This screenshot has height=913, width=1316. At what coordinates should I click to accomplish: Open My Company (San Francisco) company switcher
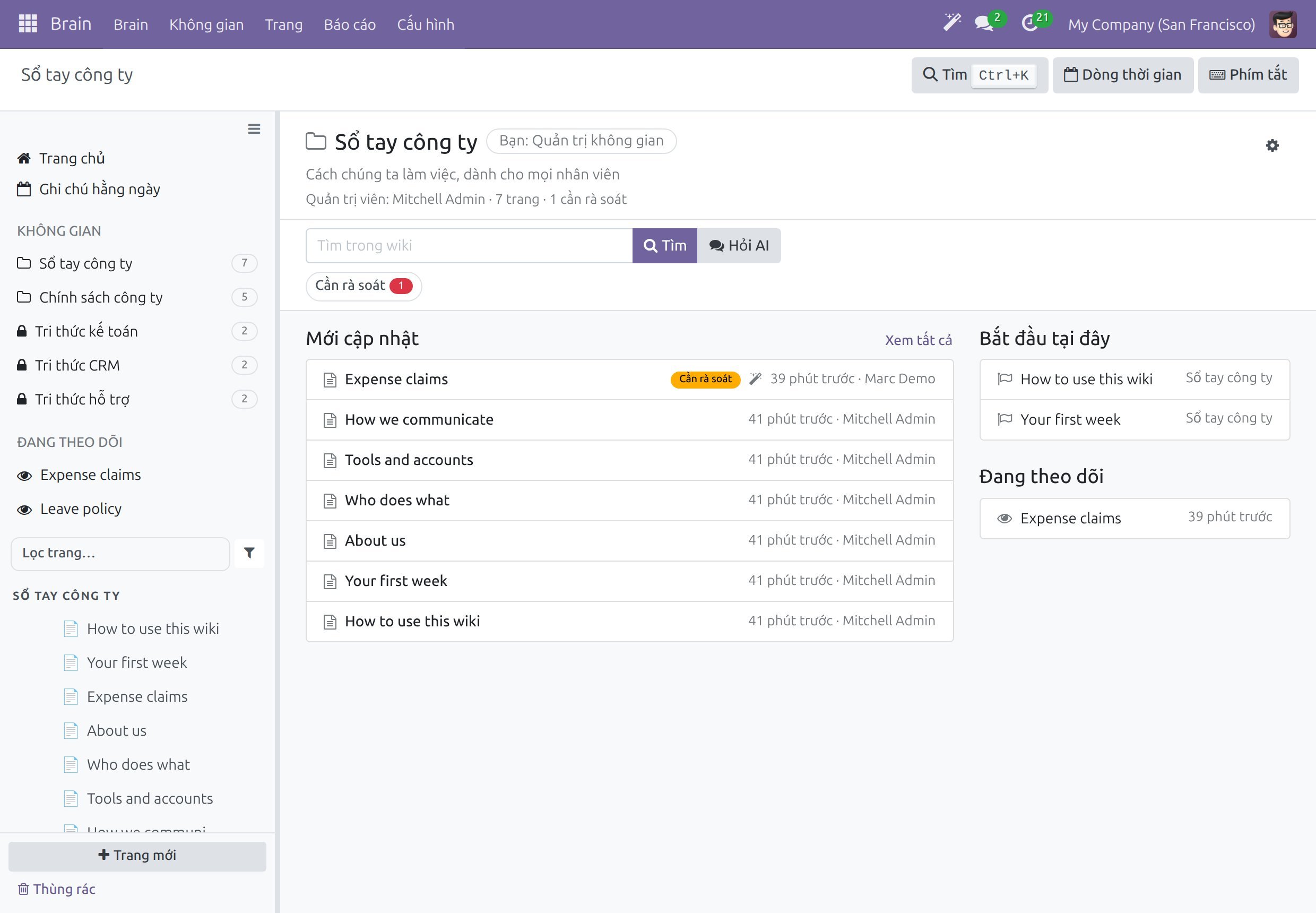tap(1161, 24)
